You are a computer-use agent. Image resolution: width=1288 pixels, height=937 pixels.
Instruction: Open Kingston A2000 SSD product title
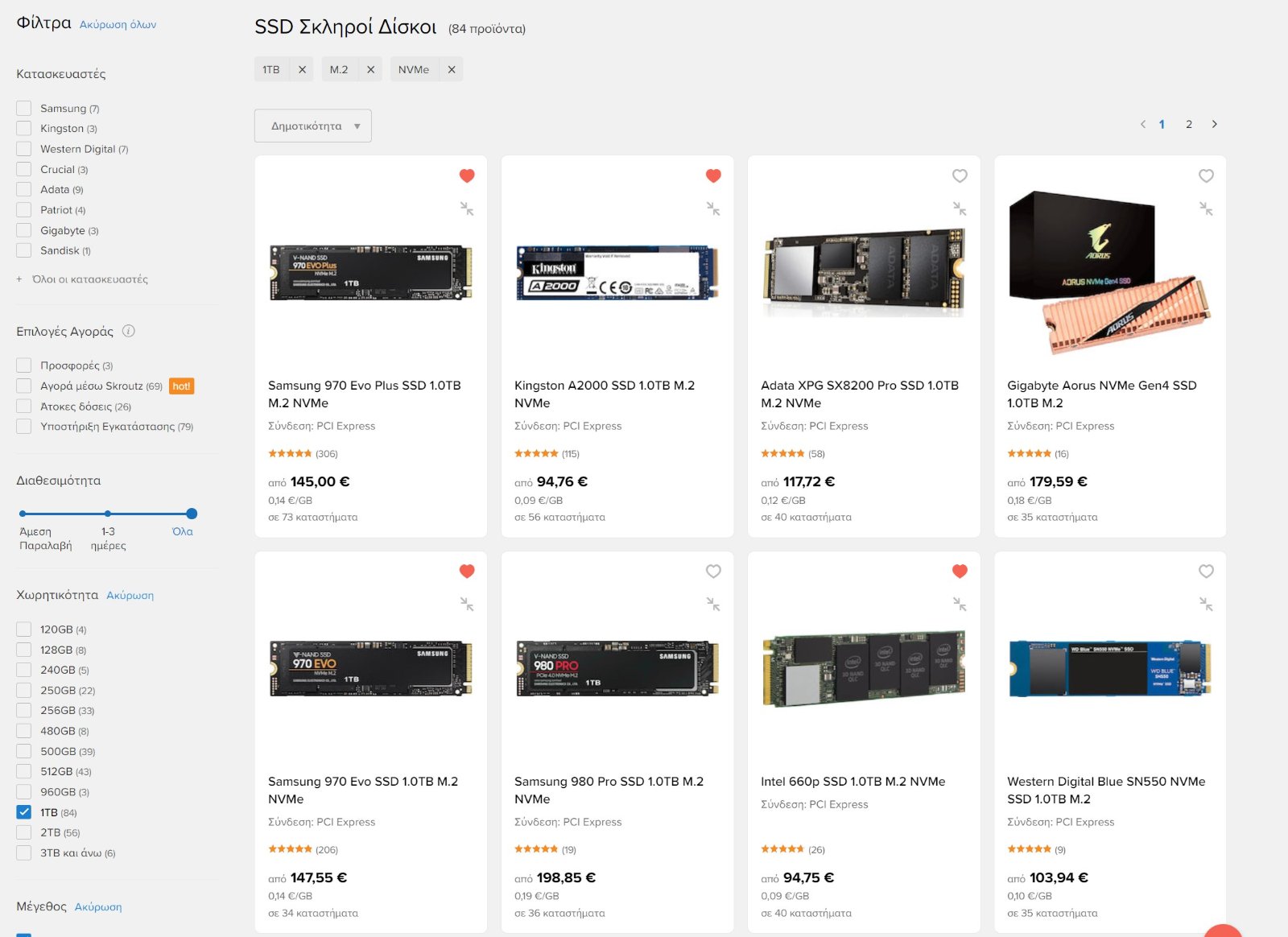(x=605, y=394)
